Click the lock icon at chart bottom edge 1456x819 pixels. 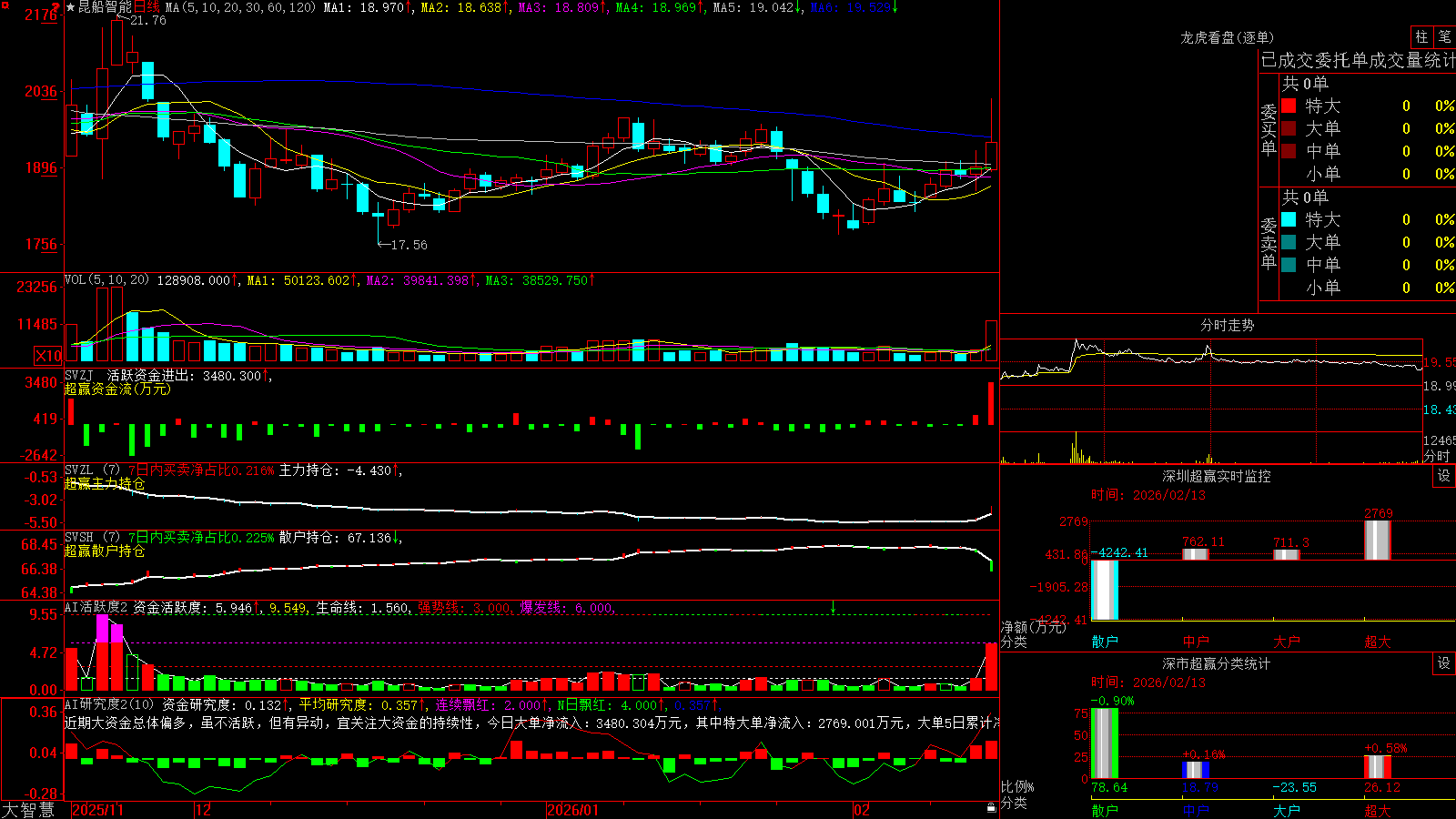(x=991, y=807)
